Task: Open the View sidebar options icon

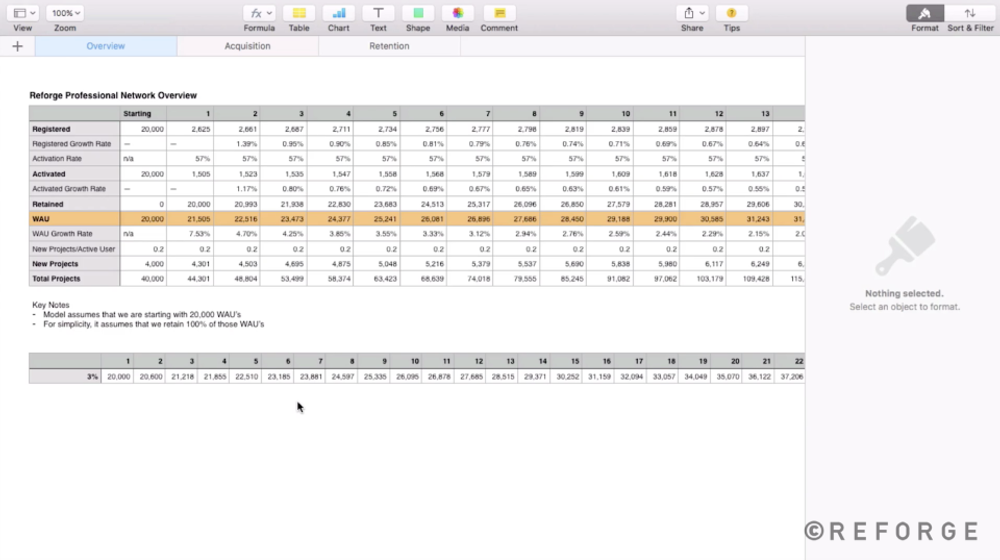Action: point(19,13)
